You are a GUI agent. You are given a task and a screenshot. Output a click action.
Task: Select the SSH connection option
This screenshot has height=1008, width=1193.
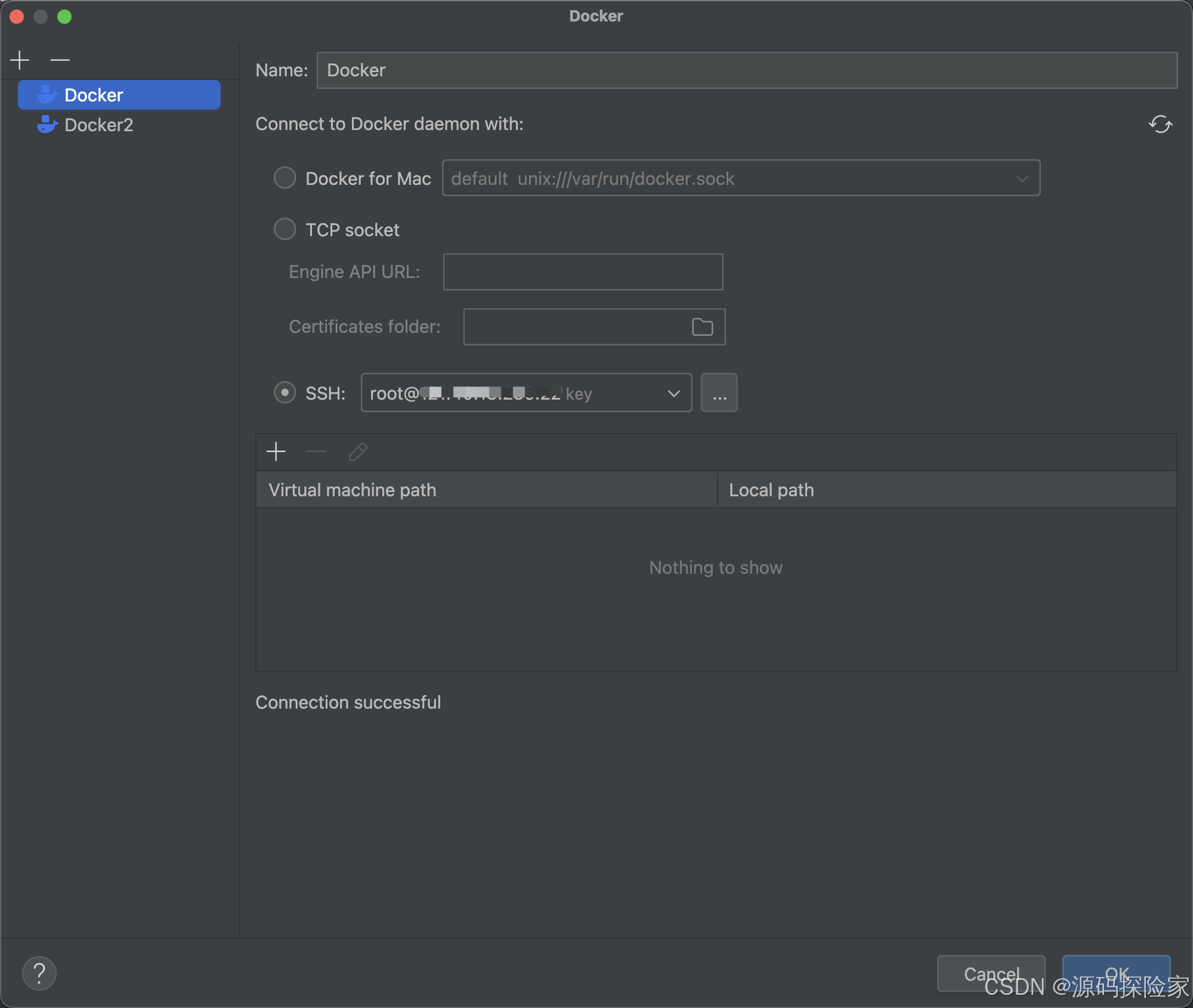pyautogui.click(x=285, y=392)
